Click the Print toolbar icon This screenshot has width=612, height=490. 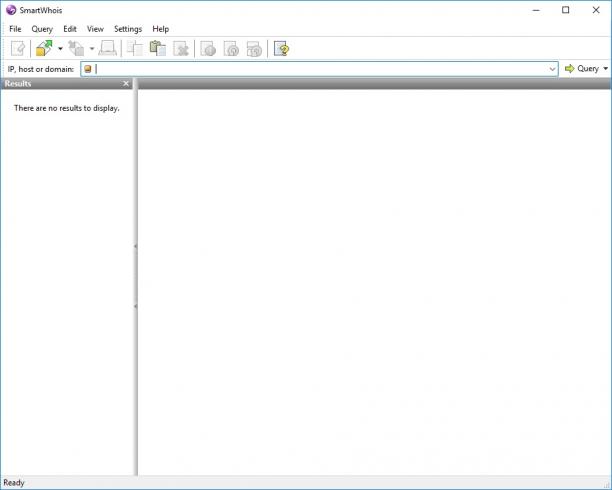[x=107, y=48]
